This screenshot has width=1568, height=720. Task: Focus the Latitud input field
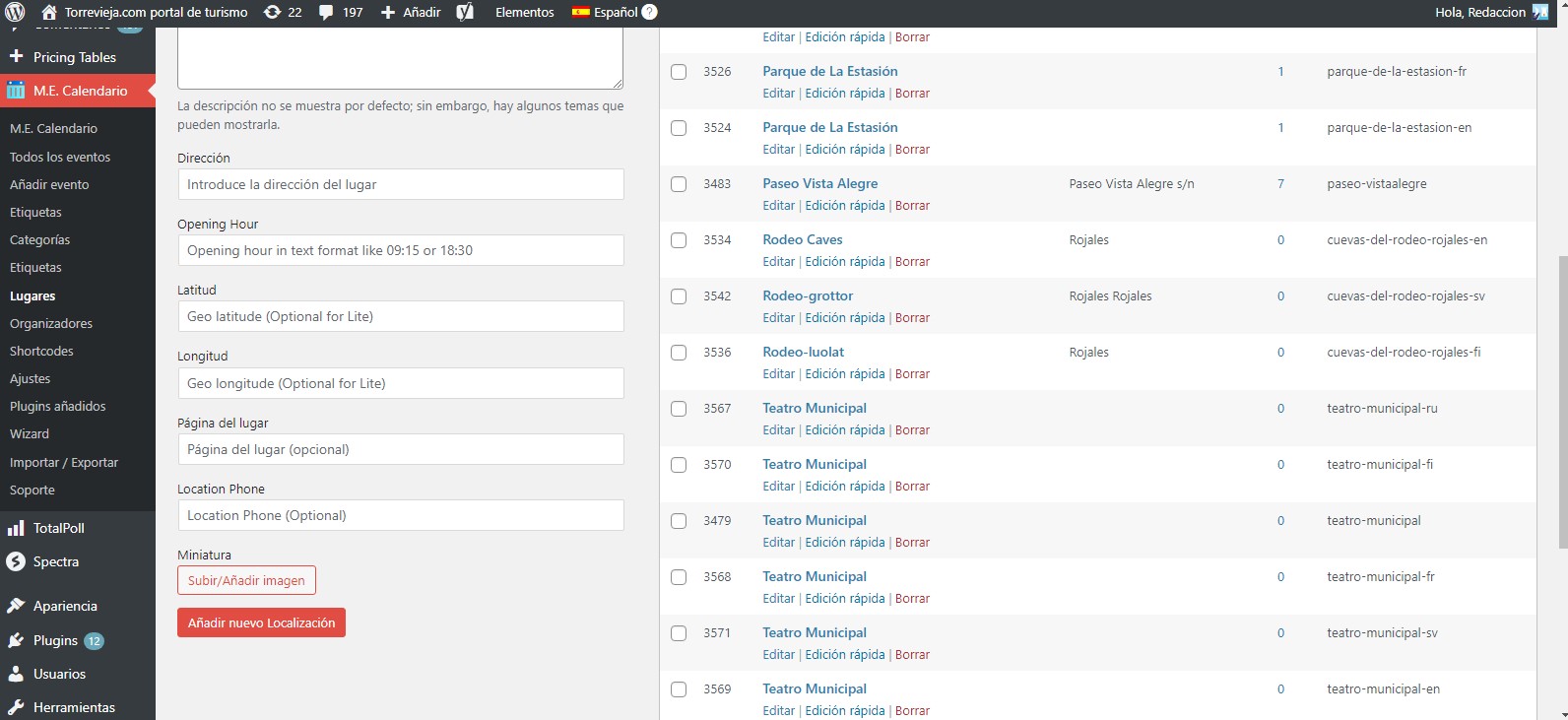tap(400, 316)
